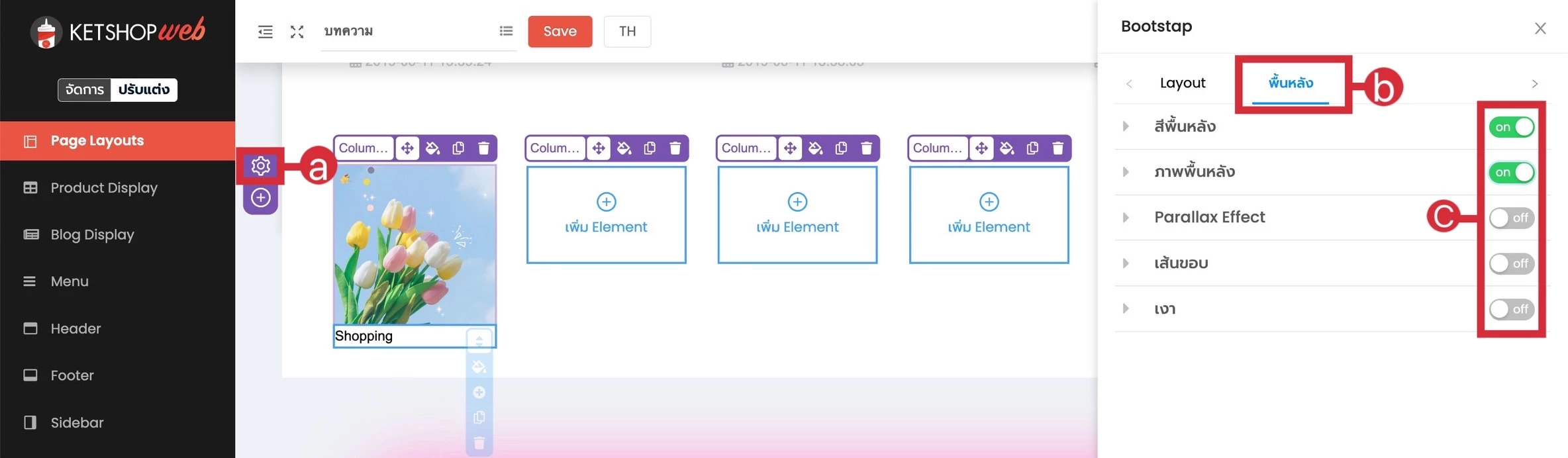Duplicate the third column with copy icon

click(841, 148)
